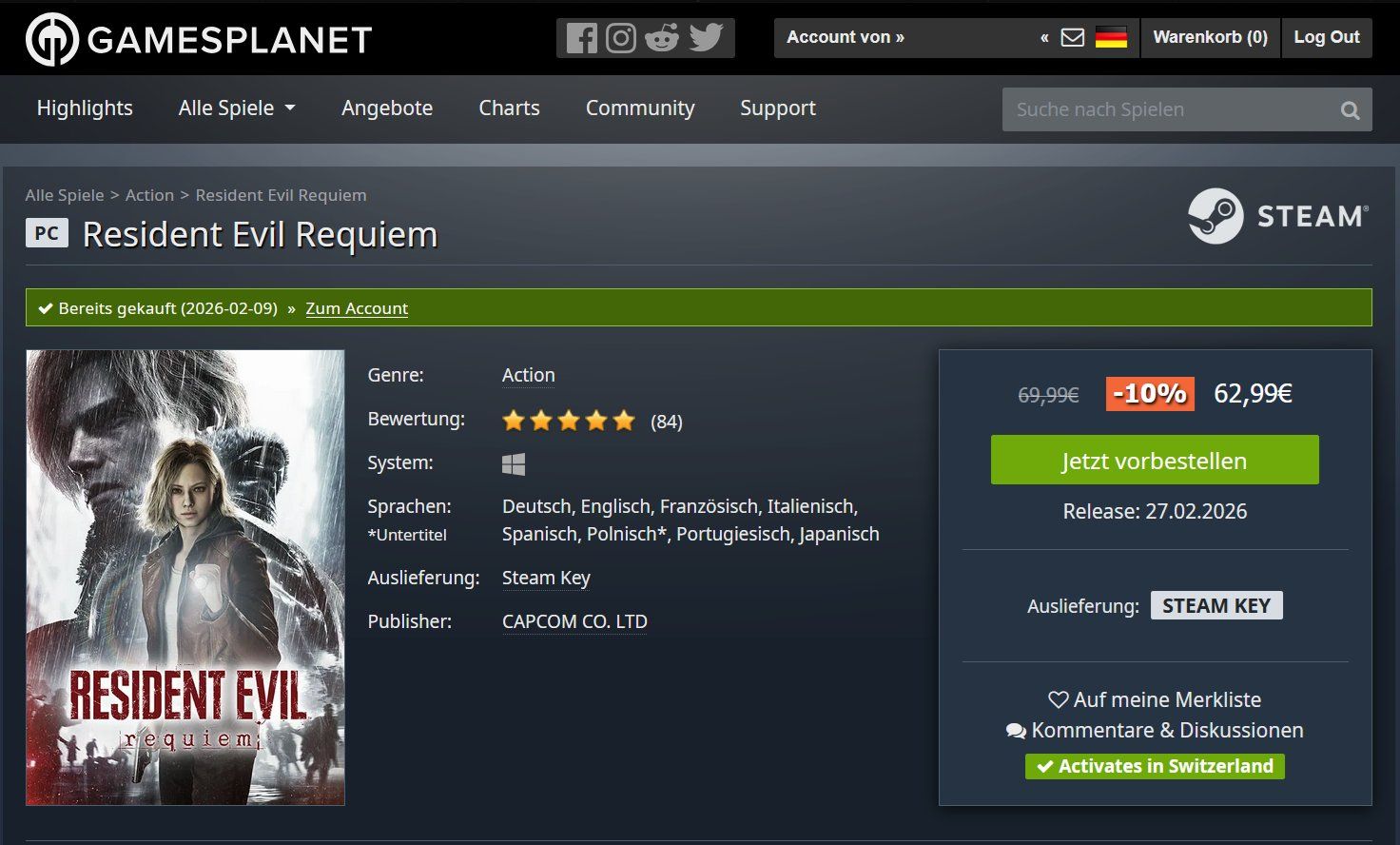Click the Release: 27.02.2026 text
Screen dimensions: 1400x845
(1155, 511)
